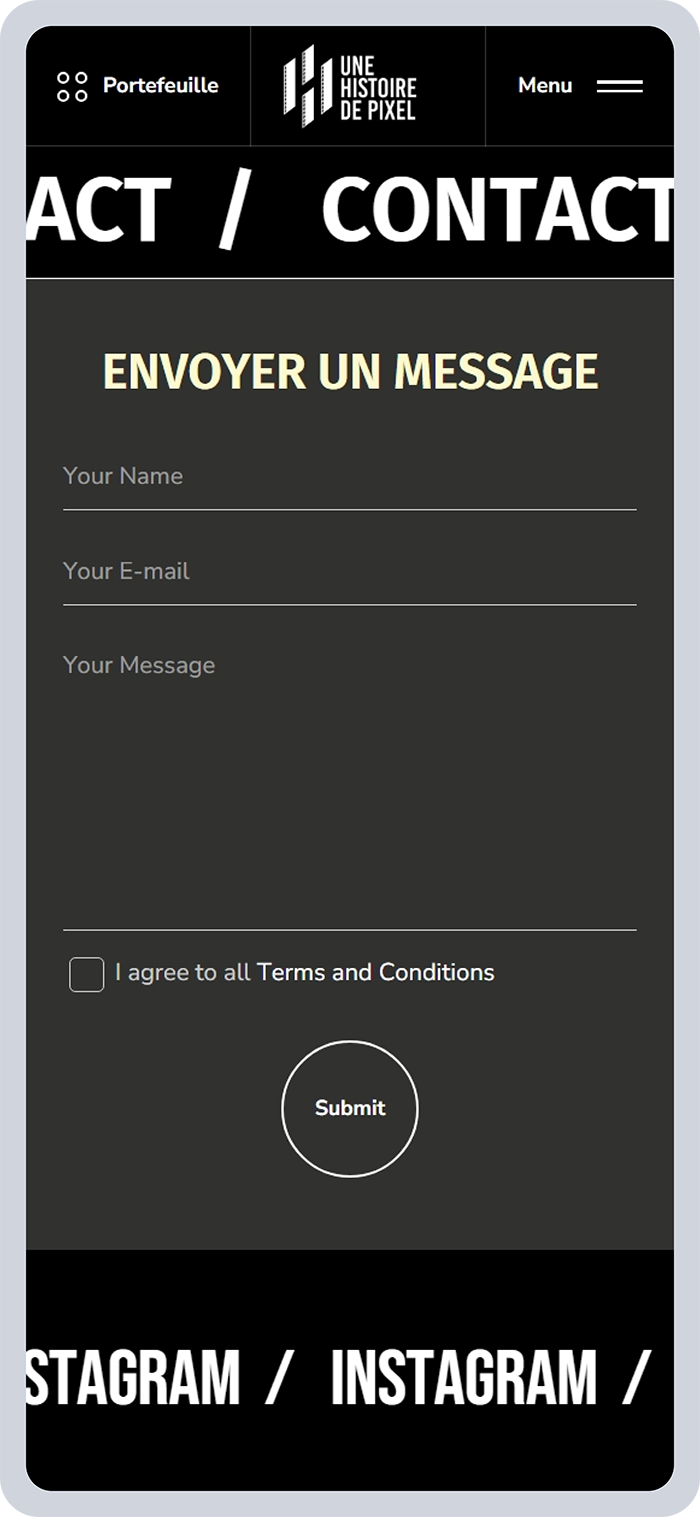Focus the Your Name input field
The width and height of the screenshot is (700, 1517).
349,477
